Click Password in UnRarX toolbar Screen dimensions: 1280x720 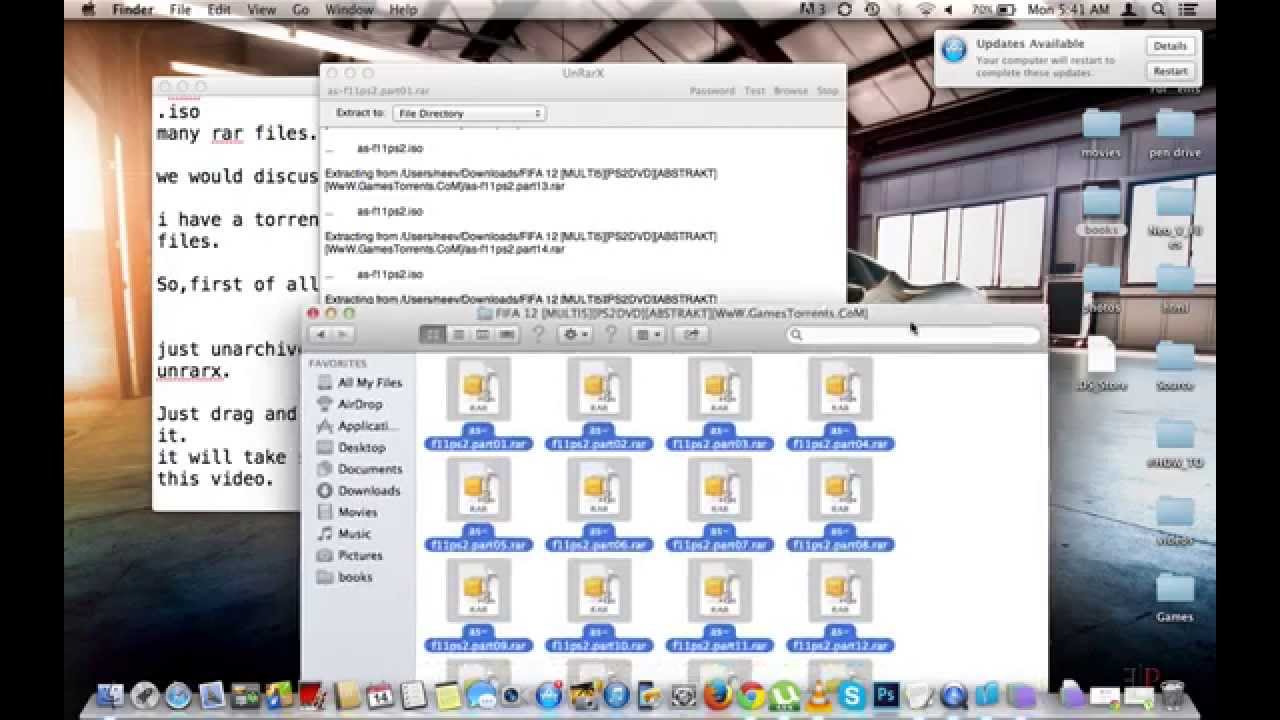[712, 91]
